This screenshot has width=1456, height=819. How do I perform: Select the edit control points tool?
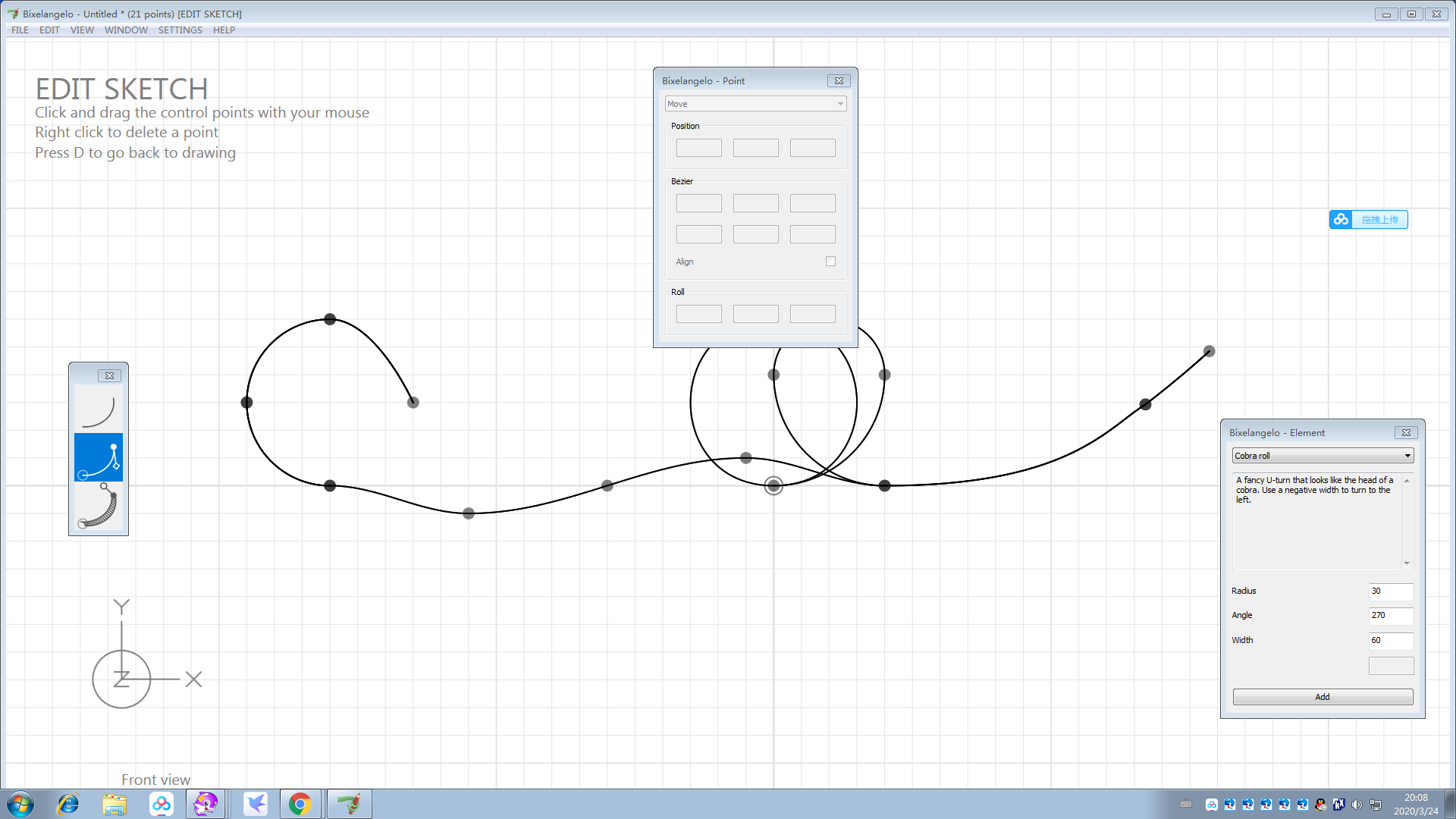tap(99, 457)
